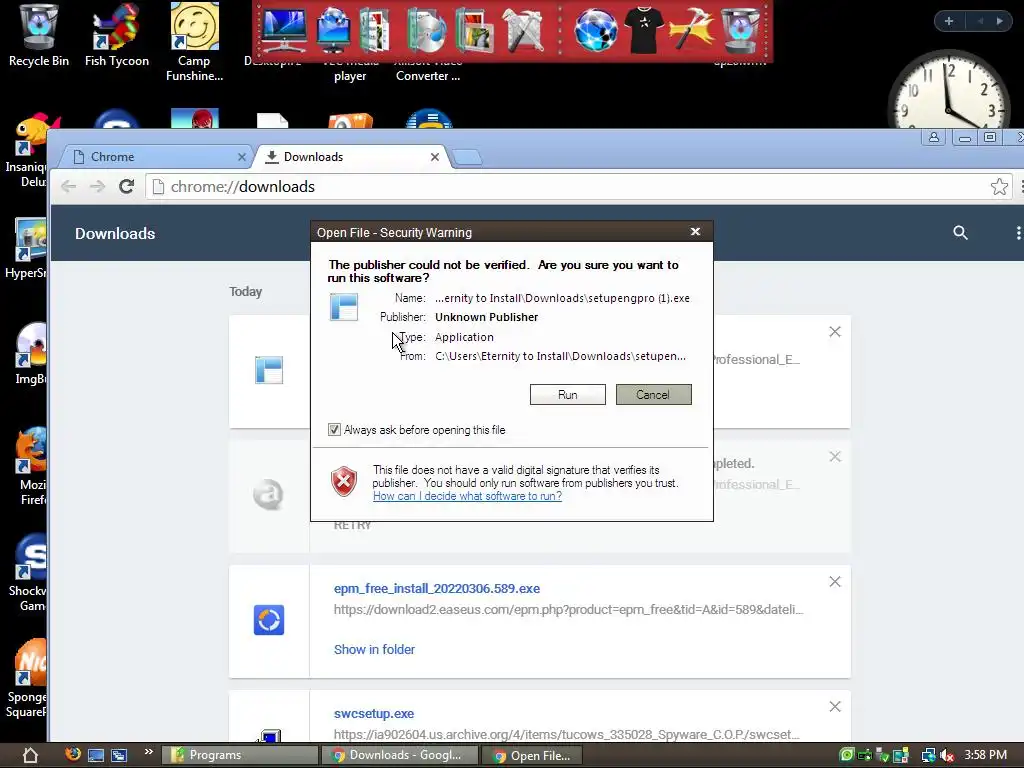Launch Camp Funshine desktop shortcut
The image size is (1024, 768).
coord(195,42)
